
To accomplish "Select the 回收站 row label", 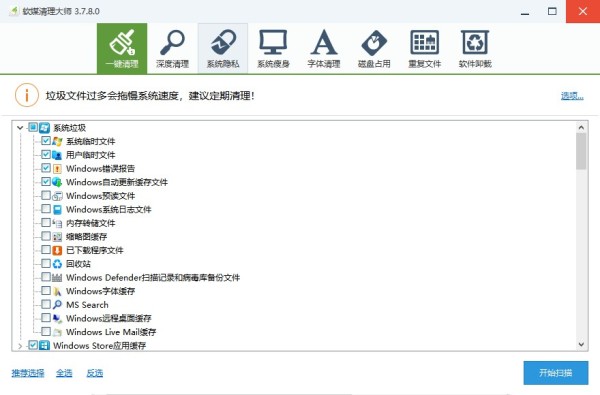I will tap(78, 264).
